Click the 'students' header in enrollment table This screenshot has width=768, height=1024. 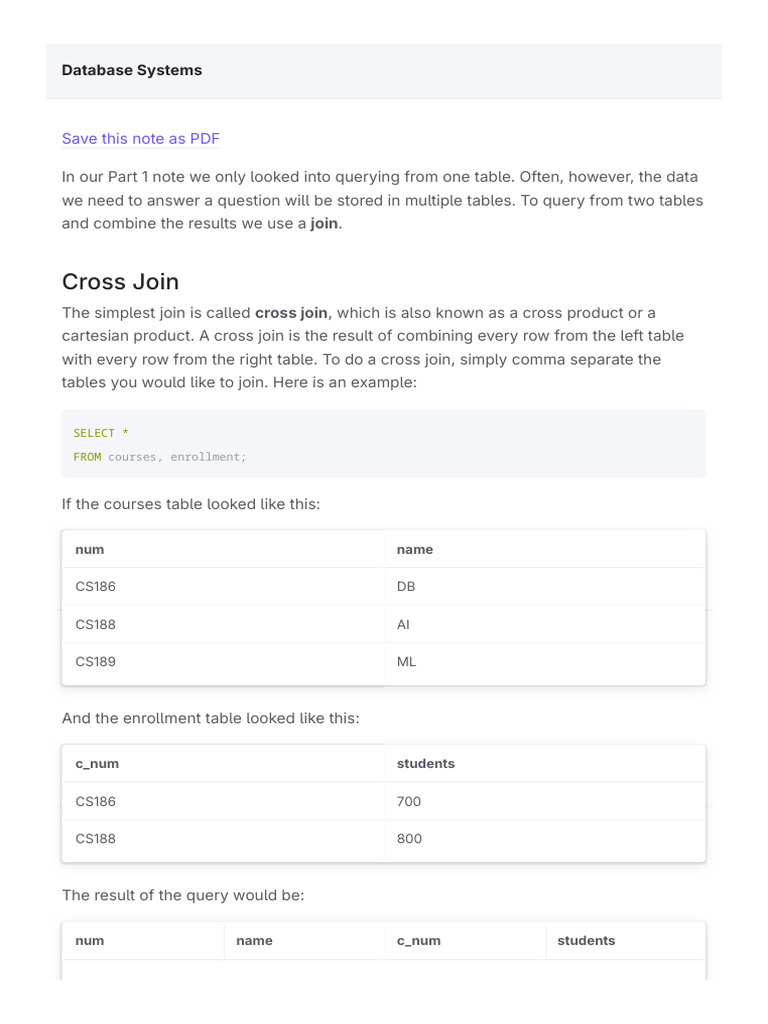tap(425, 764)
